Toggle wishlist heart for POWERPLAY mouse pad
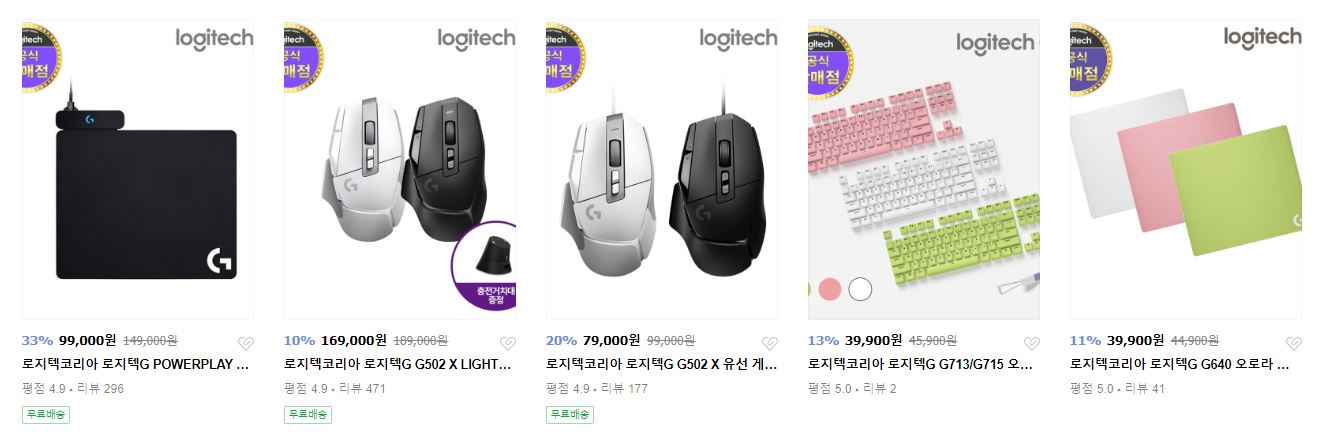The height and width of the screenshot is (441, 1322). point(245,343)
